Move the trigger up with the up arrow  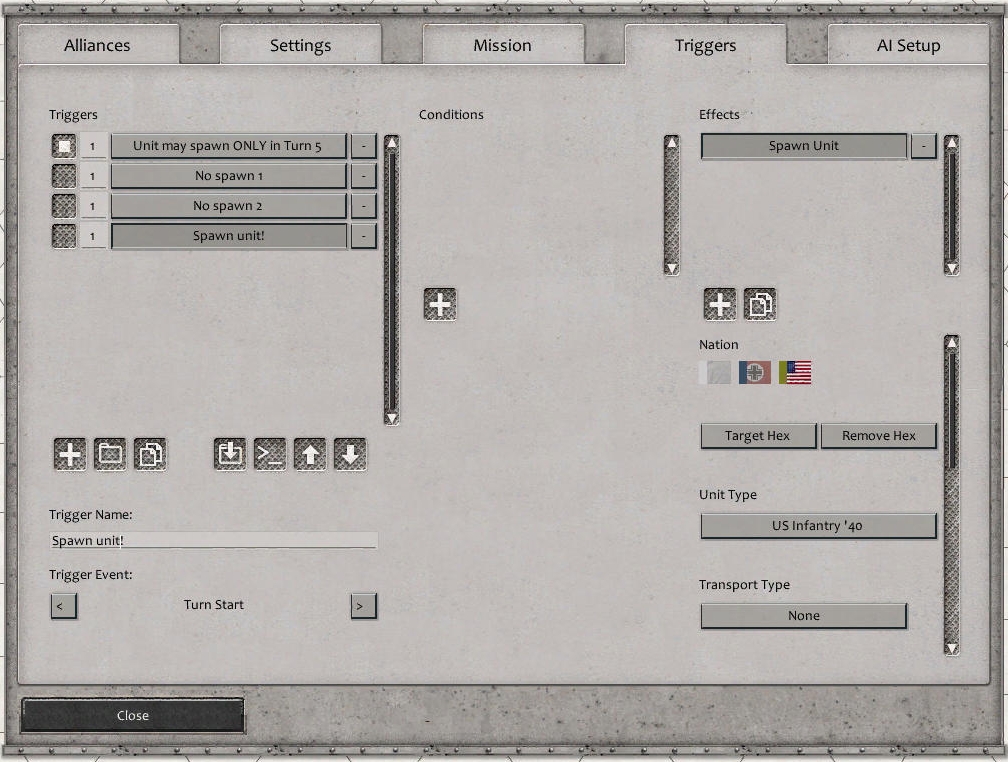310,454
